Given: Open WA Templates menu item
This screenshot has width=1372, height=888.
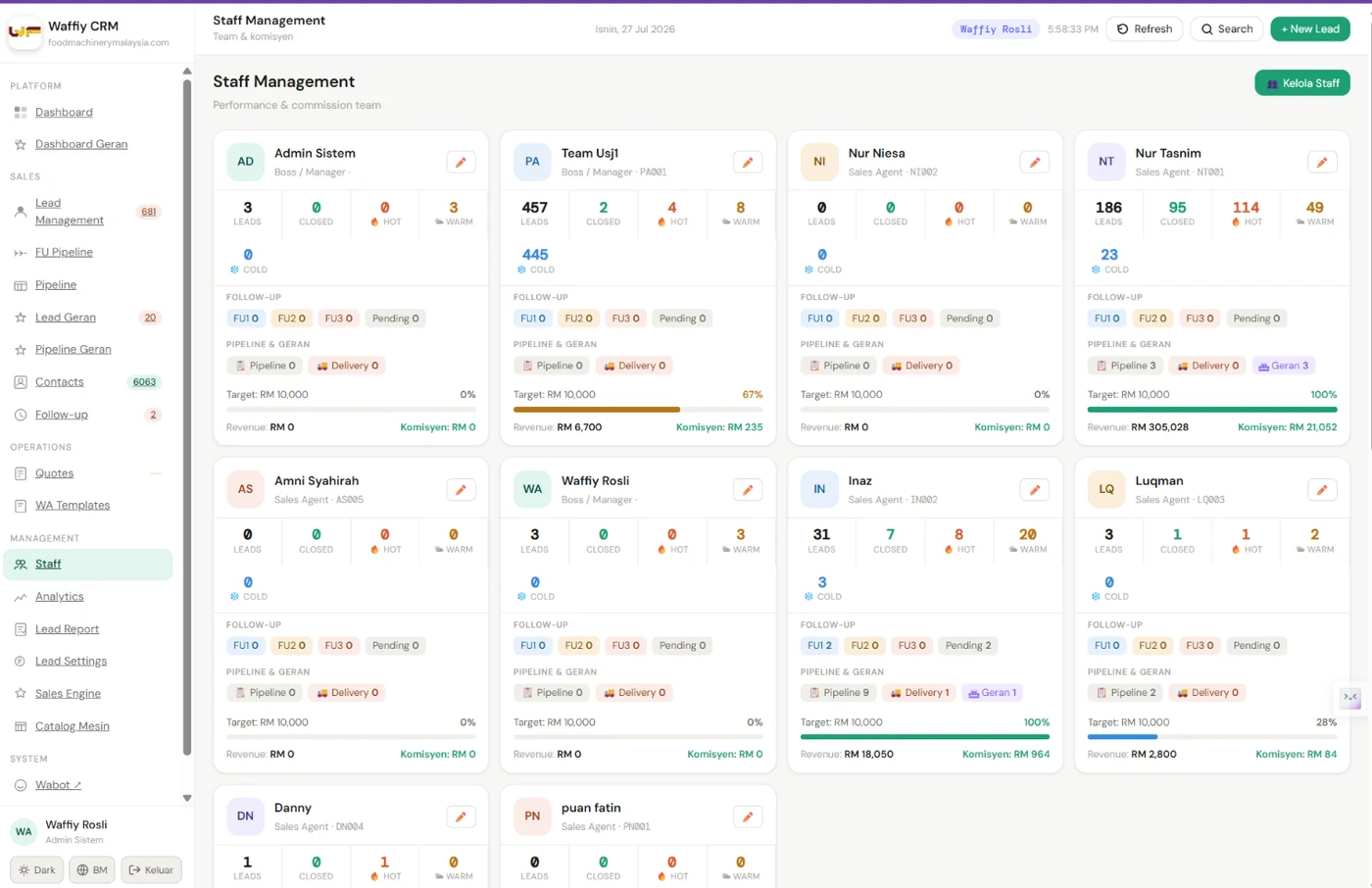Looking at the screenshot, I should [73, 506].
